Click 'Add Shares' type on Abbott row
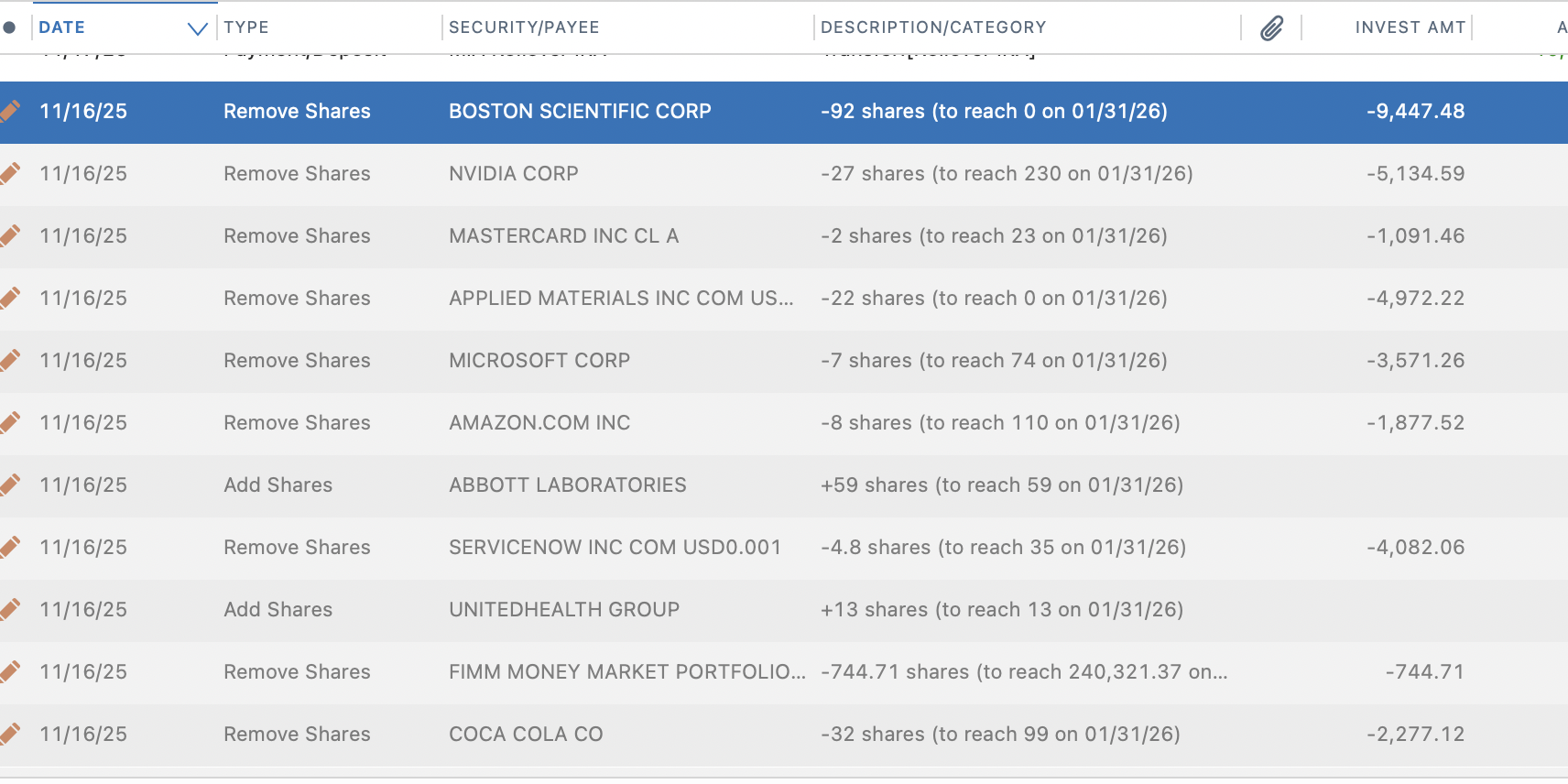This screenshot has height=784, width=1568. coord(278,485)
